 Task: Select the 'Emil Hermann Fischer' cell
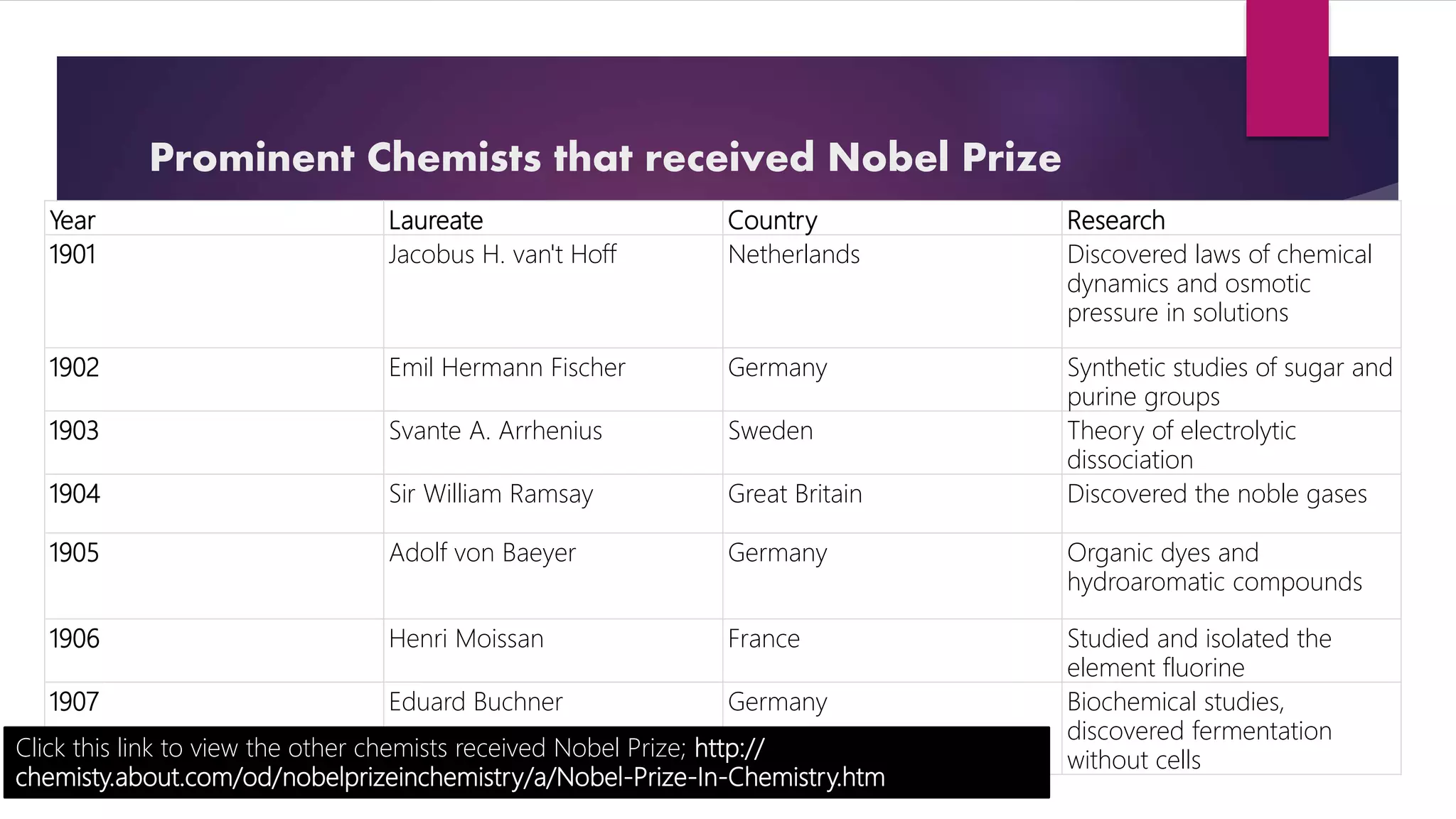pos(553,380)
